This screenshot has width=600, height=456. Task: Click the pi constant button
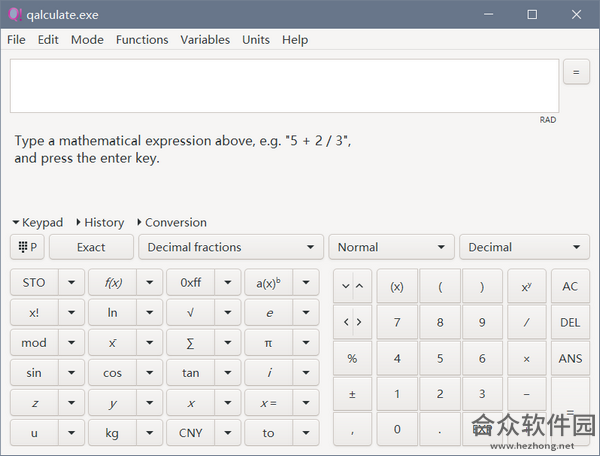(x=269, y=342)
